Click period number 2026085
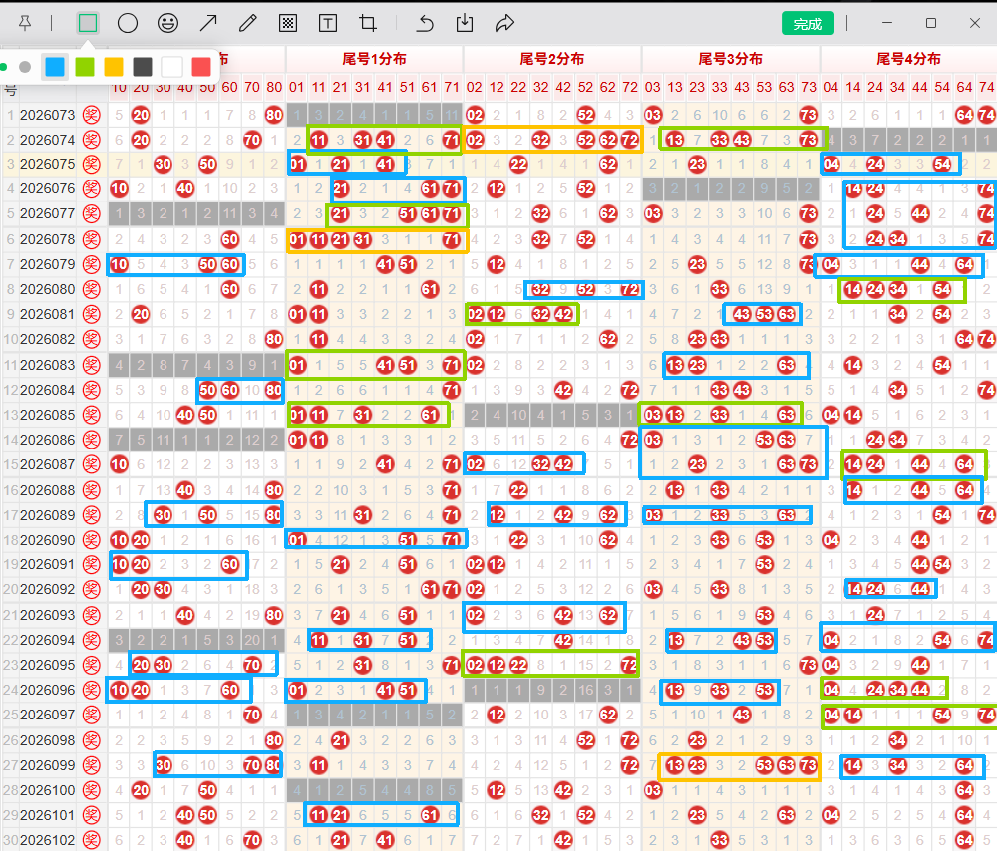The image size is (997, 851). tap(48, 415)
